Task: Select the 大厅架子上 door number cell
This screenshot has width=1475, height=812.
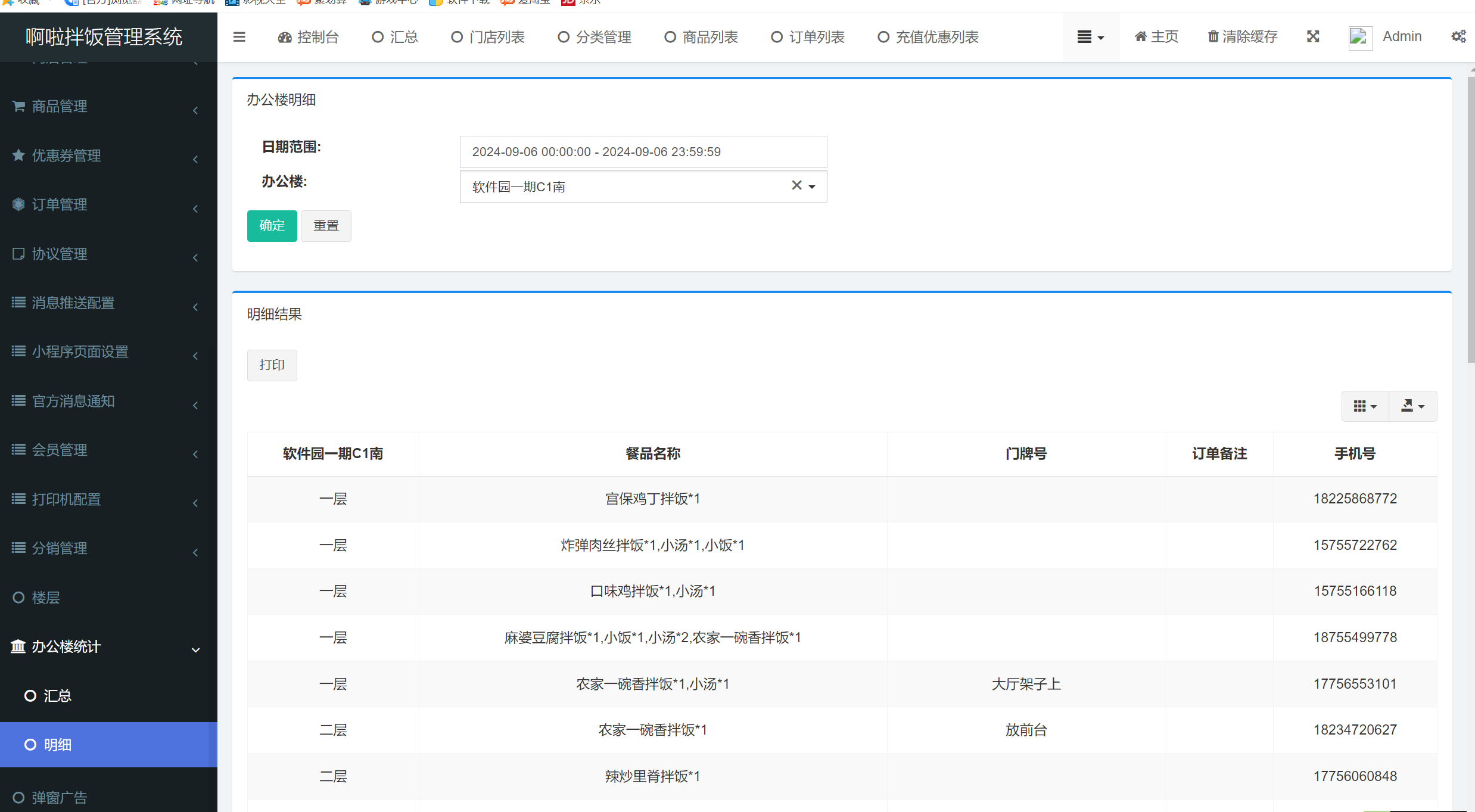Action: coord(1026,684)
